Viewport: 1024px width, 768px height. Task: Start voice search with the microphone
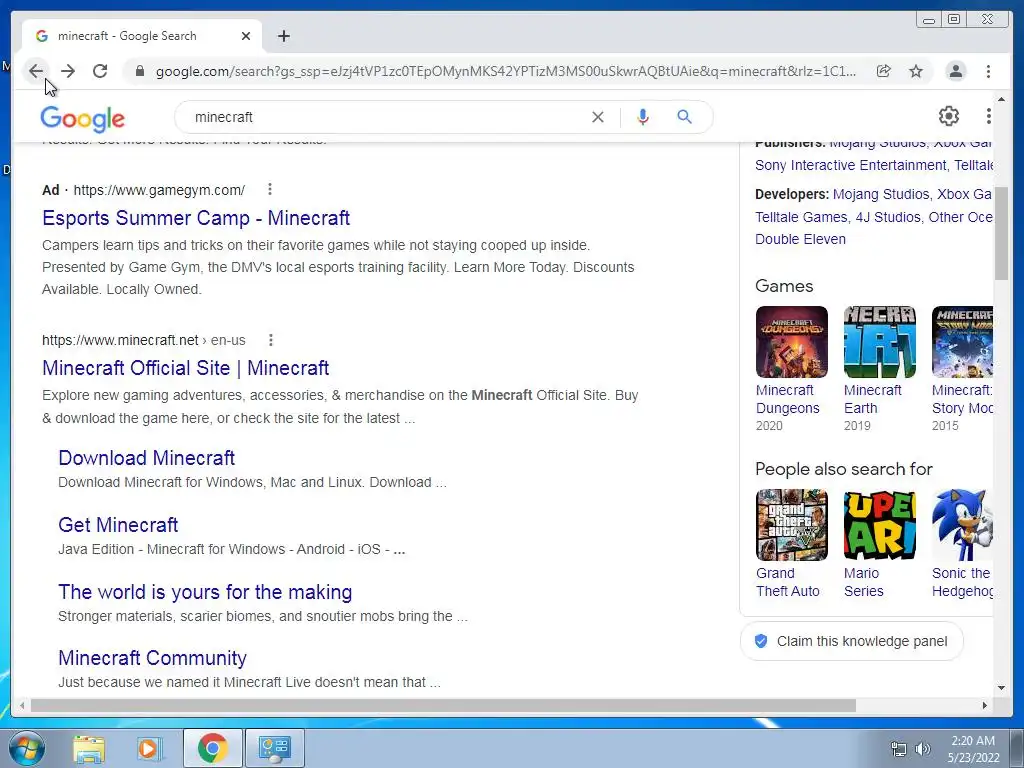643,117
